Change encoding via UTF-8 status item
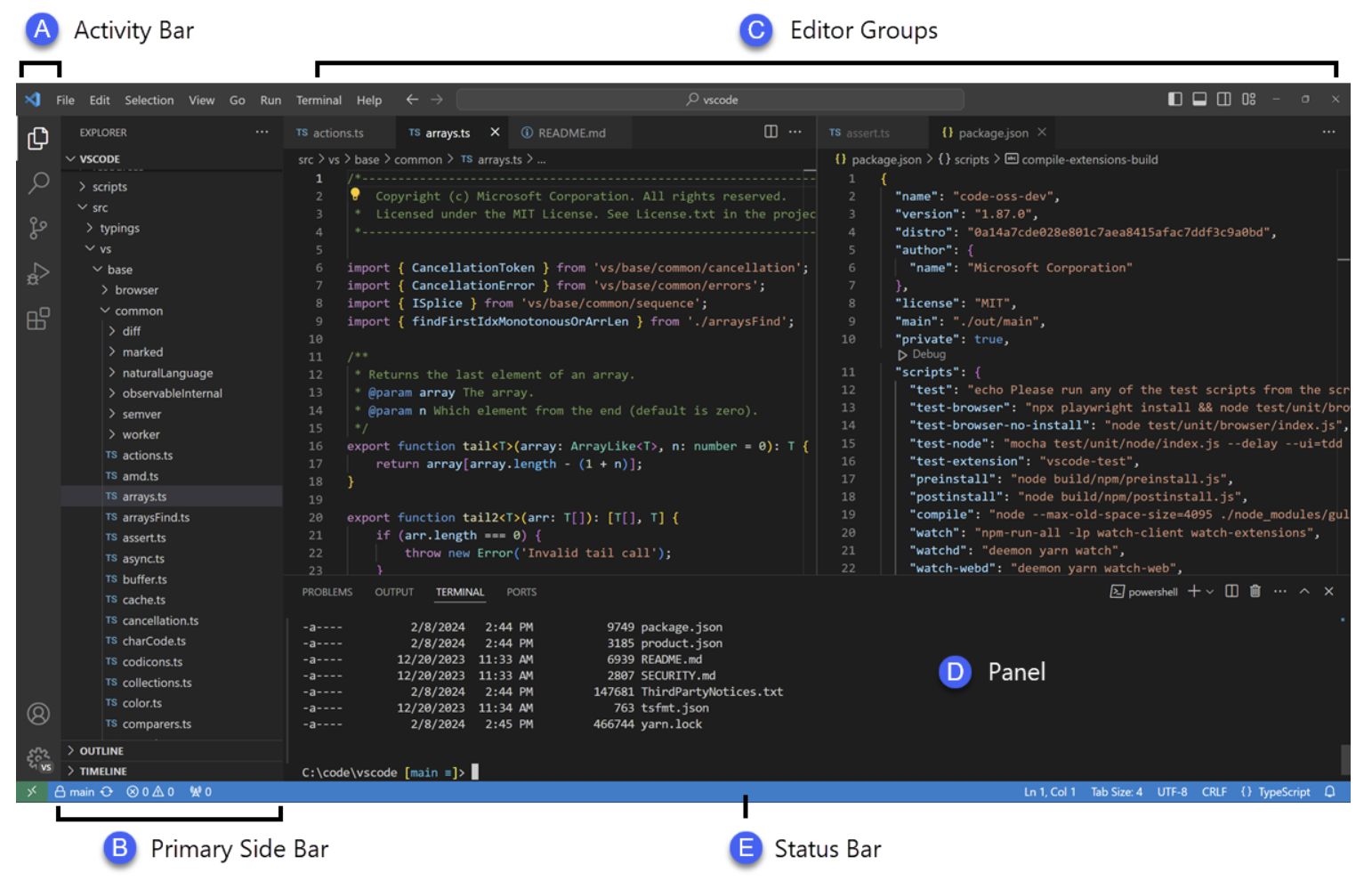Image resolution: width=1372 pixels, height=881 pixels. point(1172,791)
